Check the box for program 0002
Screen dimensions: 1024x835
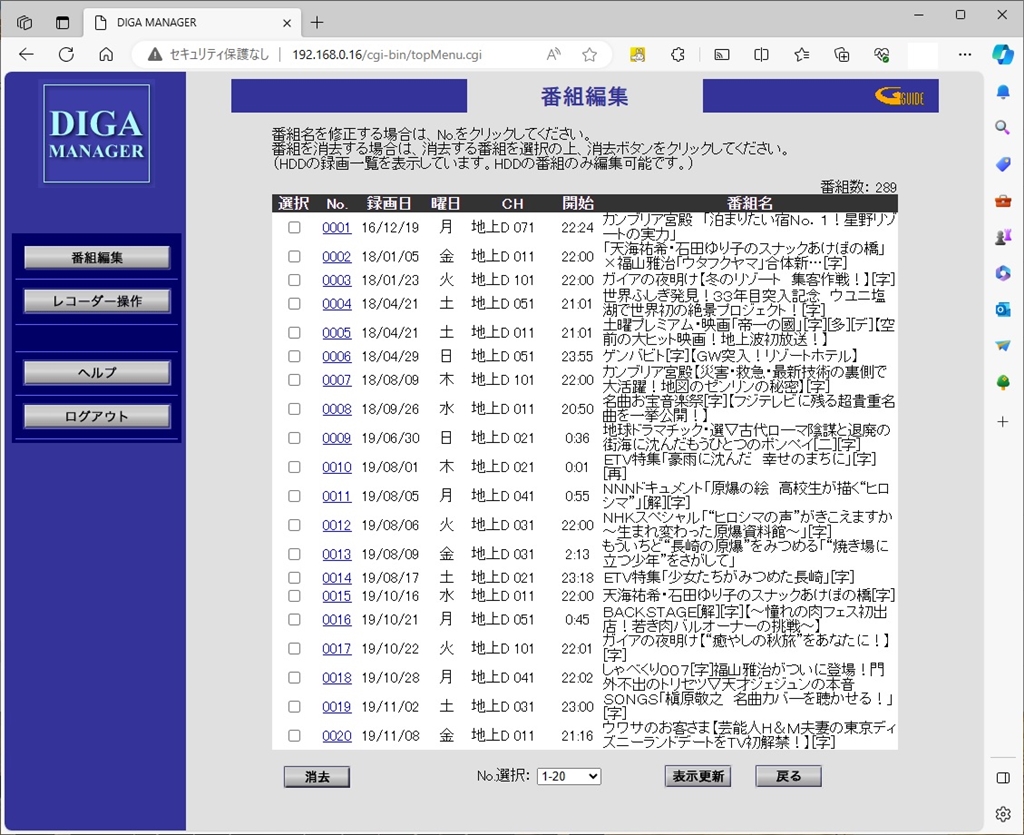[x=295, y=257]
